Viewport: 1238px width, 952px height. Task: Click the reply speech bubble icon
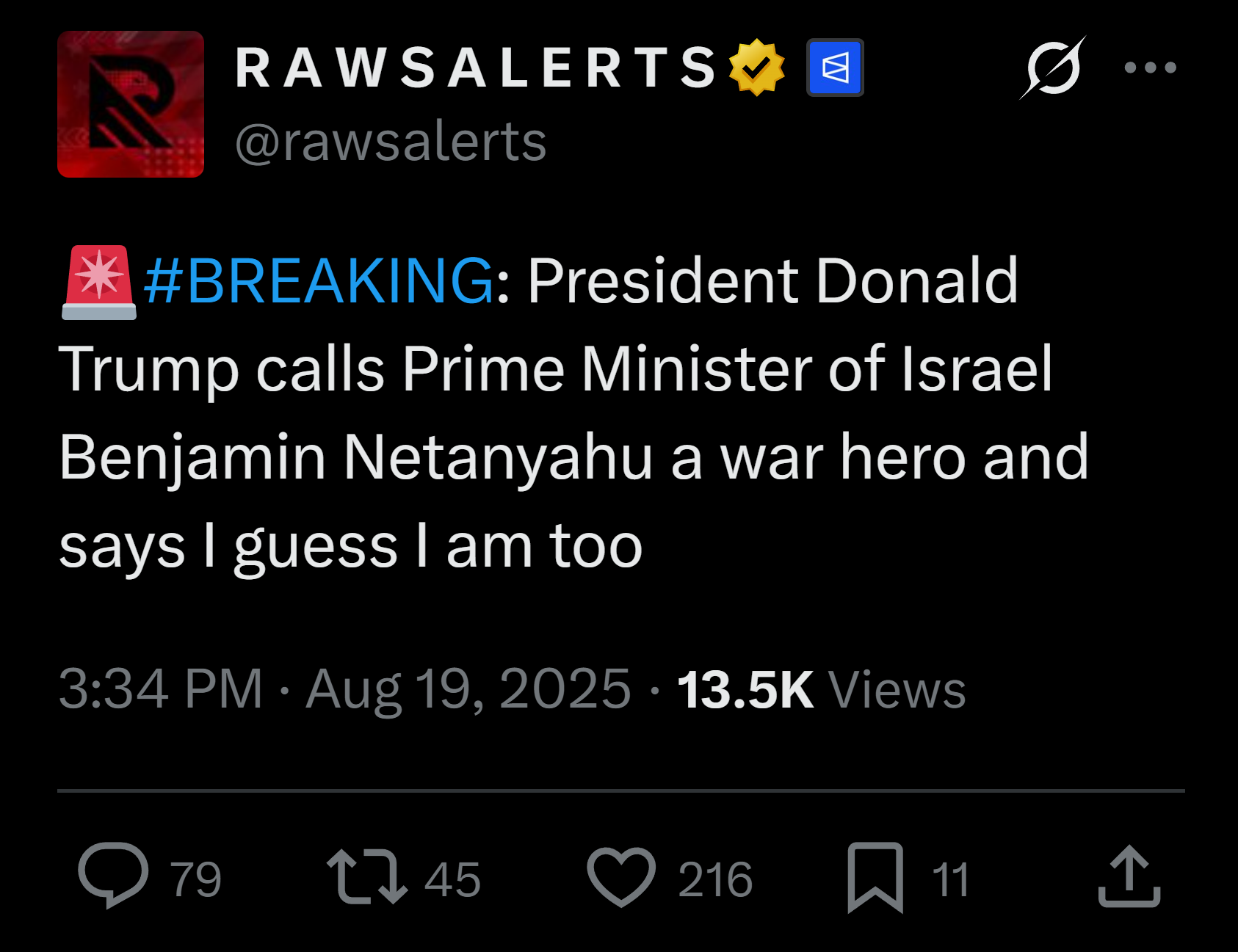click(x=113, y=876)
